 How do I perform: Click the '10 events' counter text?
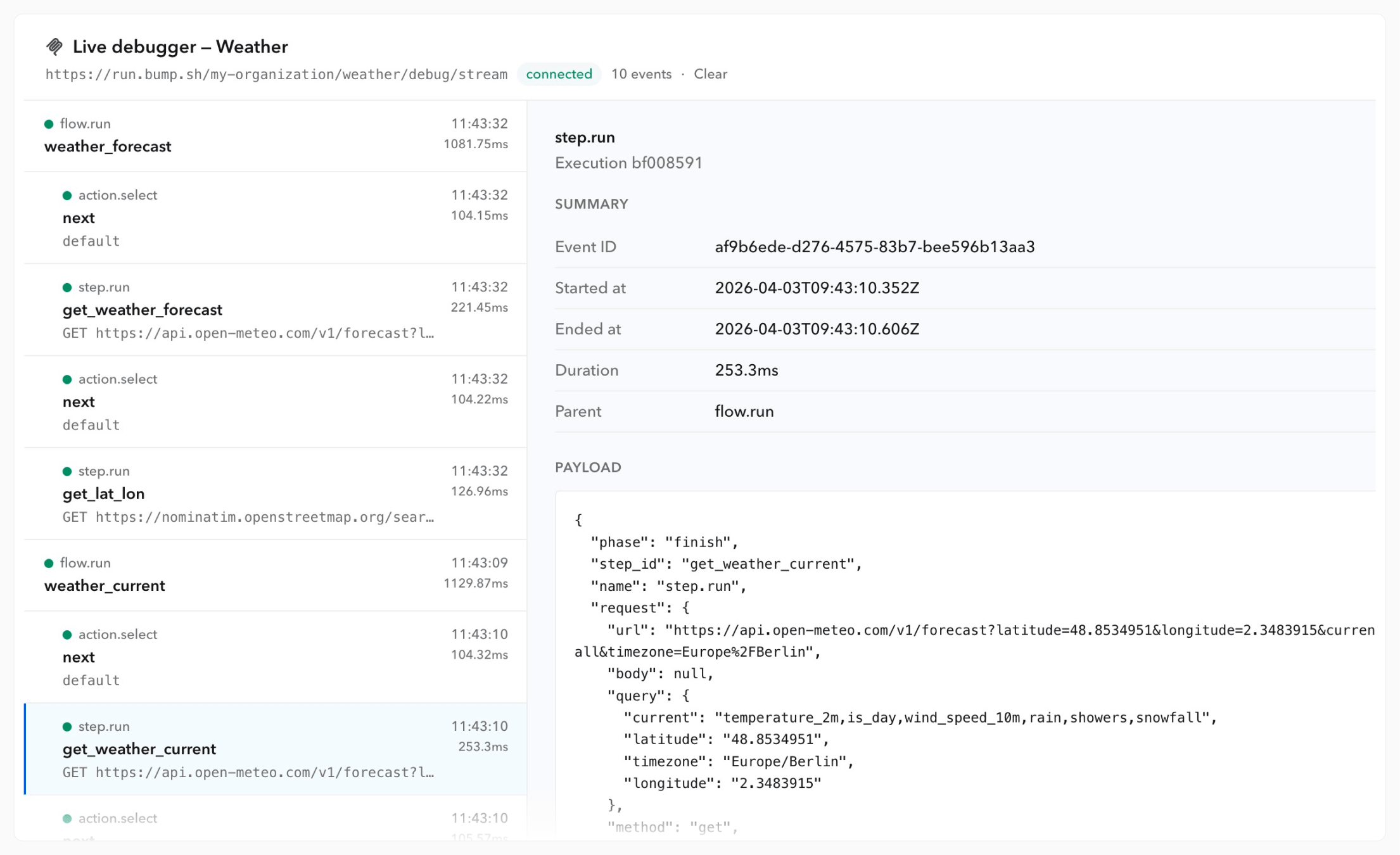click(x=641, y=74)
